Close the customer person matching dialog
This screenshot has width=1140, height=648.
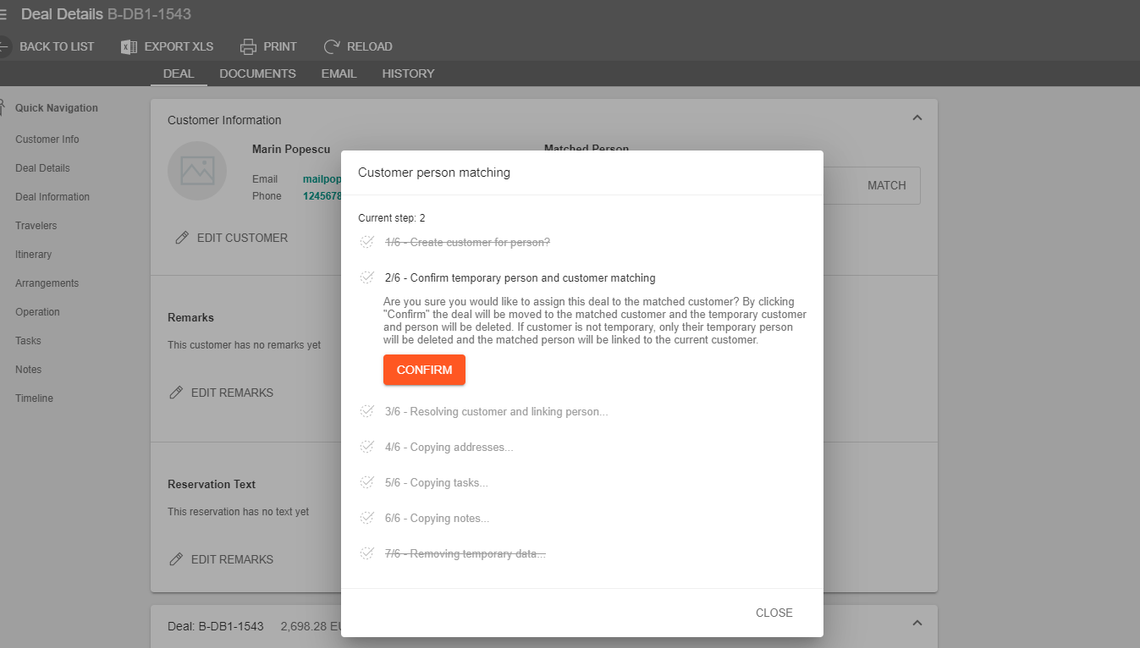tap(774, 613)
